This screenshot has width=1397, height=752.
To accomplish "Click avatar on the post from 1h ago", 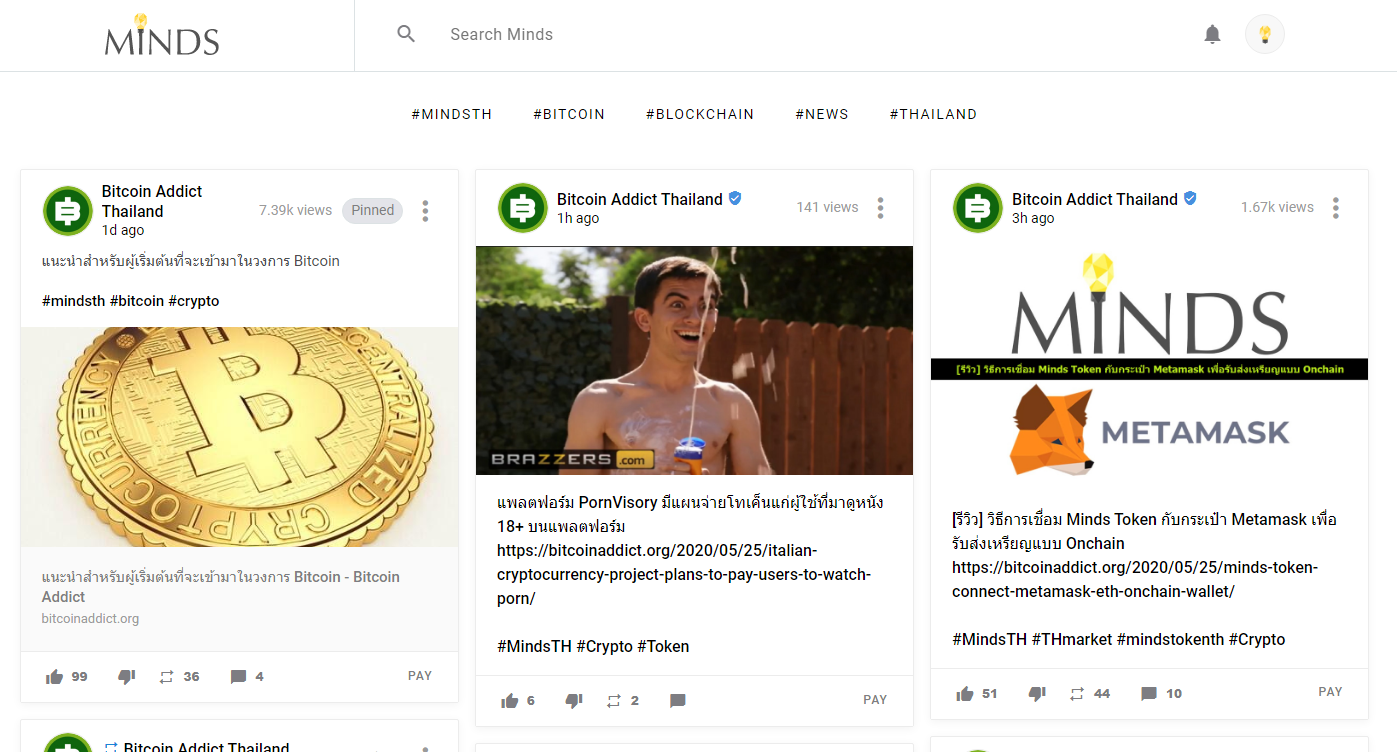I will [x=523, y=208].
